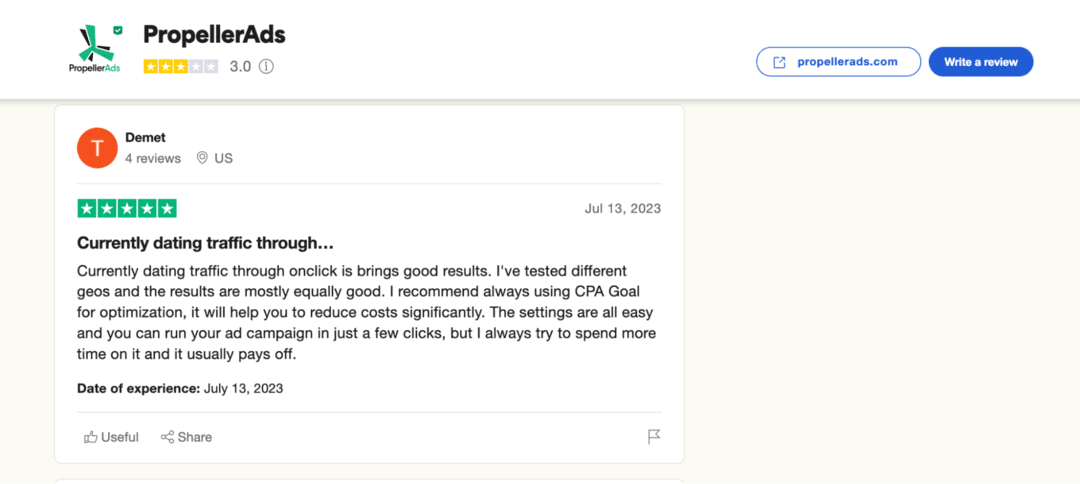Visit propellerads.com via the external link button
Screen dimensions: 1080x484
[838, 62]
